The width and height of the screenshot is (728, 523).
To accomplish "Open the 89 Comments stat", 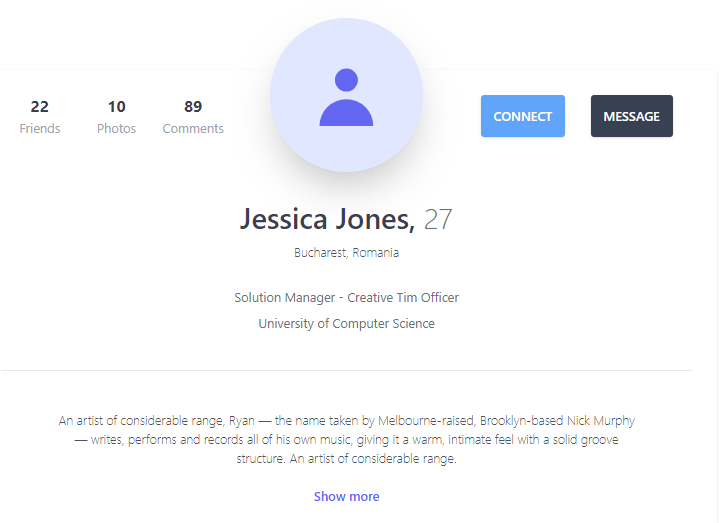I will 193,117.
